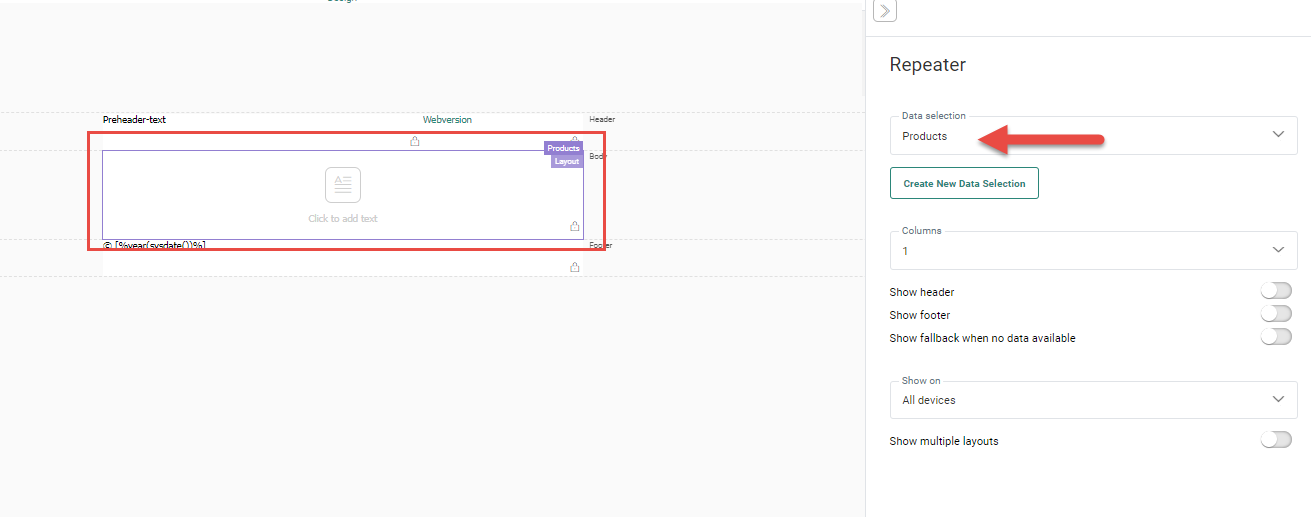Turn on the Show footer switch

1275,314
